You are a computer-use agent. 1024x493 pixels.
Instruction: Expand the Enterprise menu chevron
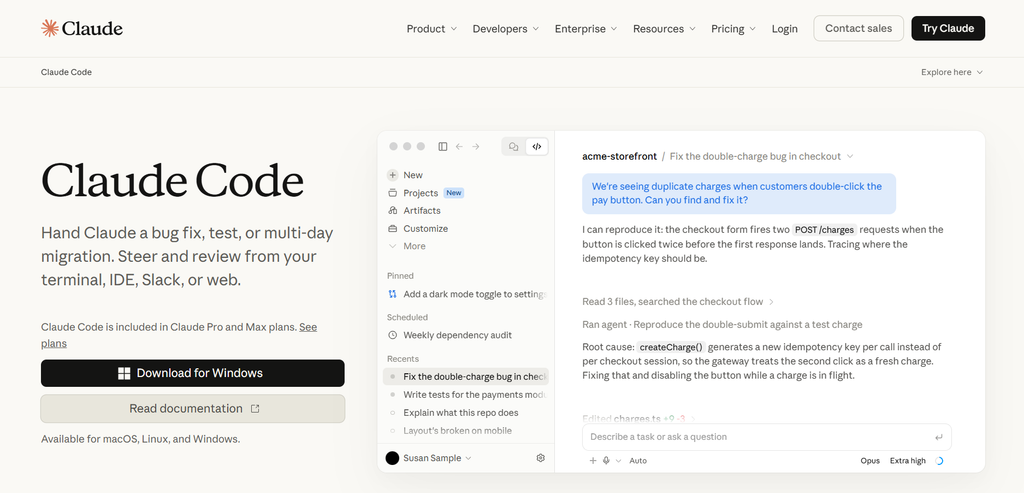[614, 29]
